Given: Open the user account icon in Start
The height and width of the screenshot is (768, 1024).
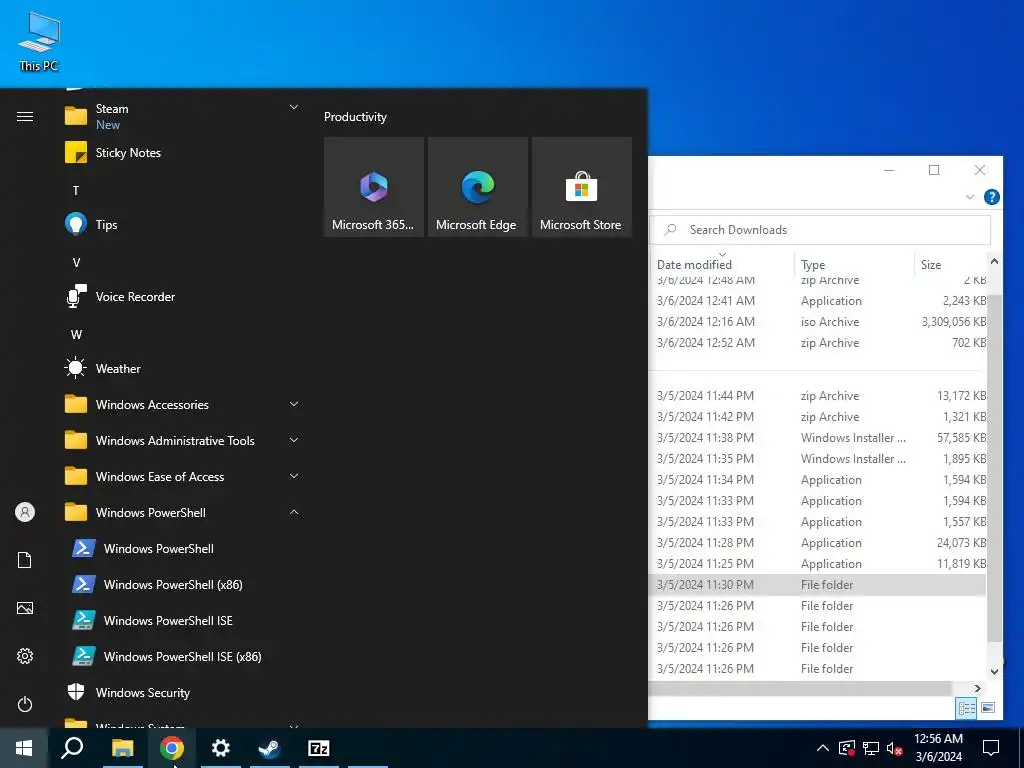Looking at the screenshot, I should coord(25,512).
